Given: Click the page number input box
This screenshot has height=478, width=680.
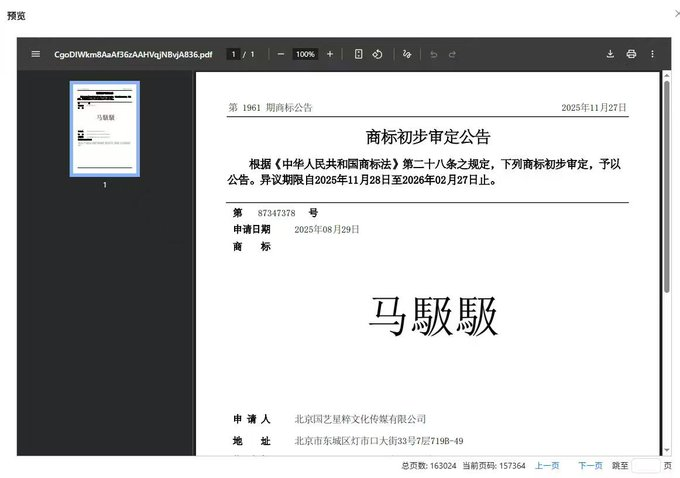Looking at the screenshot, I should [233, 54].
